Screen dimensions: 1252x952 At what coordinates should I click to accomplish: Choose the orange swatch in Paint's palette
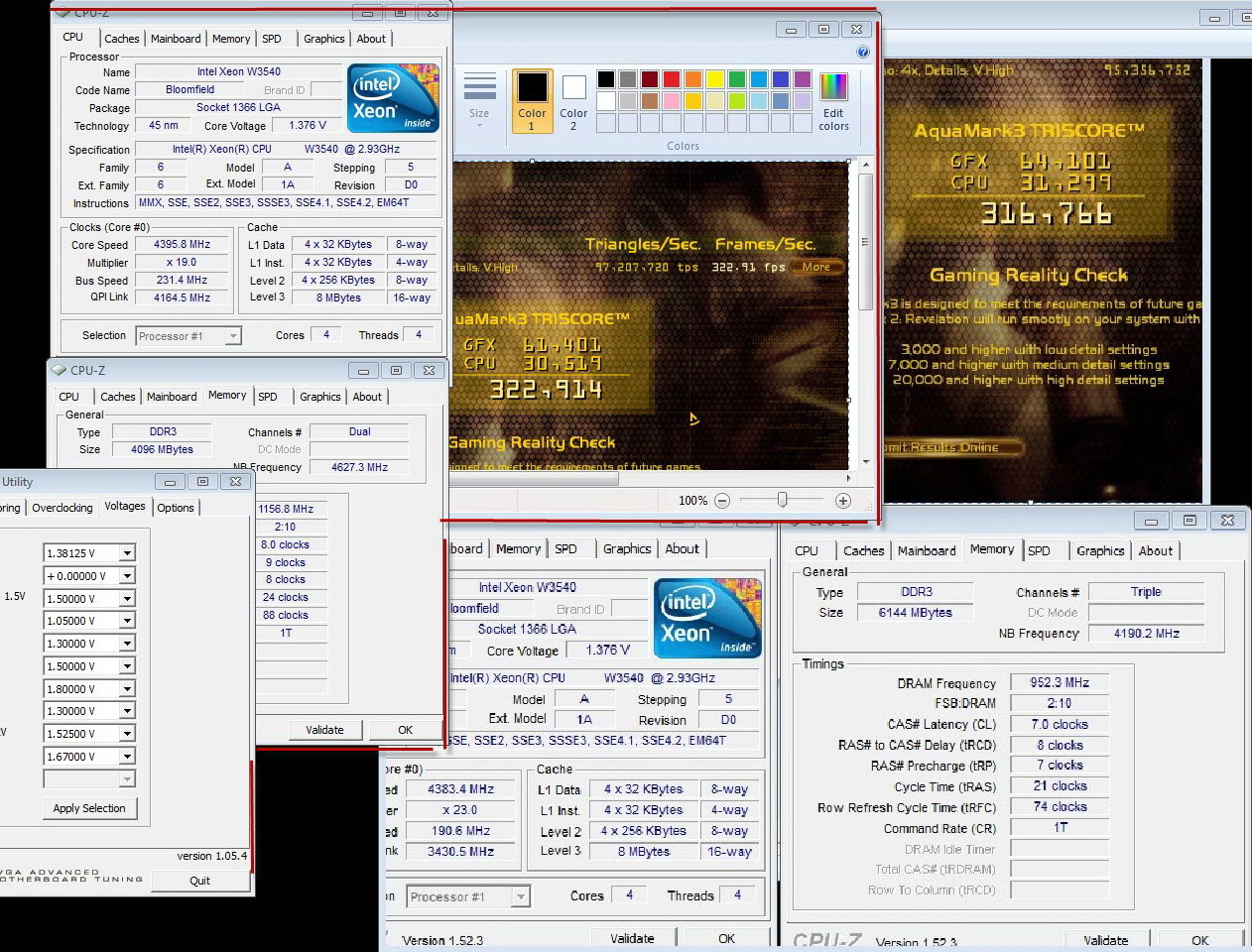(693, 79)
